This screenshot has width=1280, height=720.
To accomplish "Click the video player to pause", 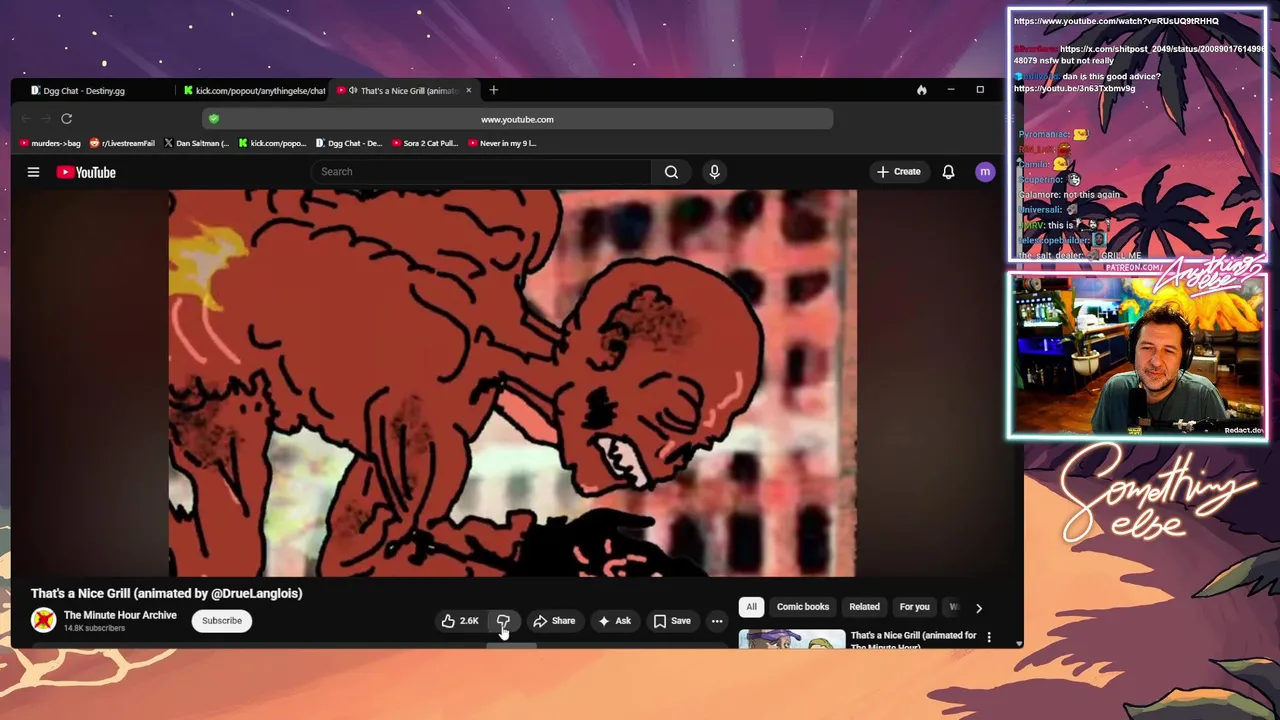I will pyautogui.click(x=512, y=383).
